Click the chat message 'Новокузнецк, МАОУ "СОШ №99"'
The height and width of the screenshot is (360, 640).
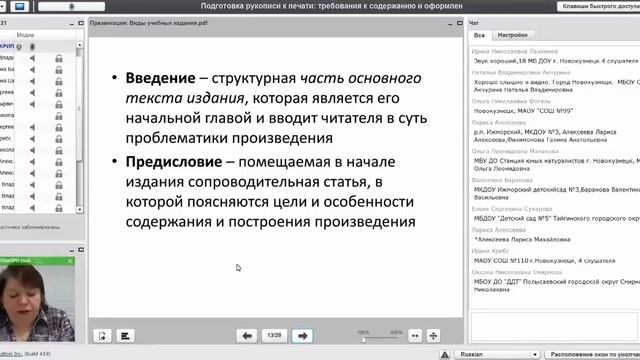click(524, 111)
